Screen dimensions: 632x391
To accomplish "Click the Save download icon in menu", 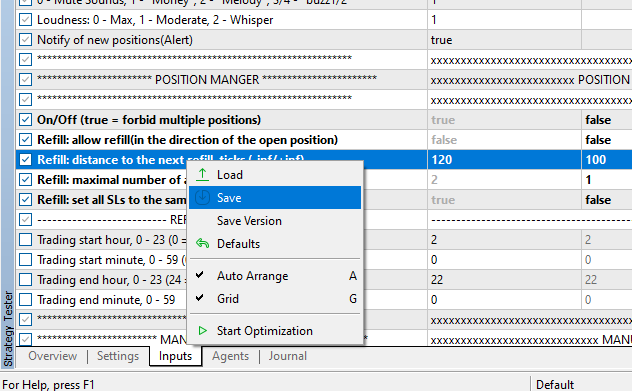I will [x=202, y=198].
